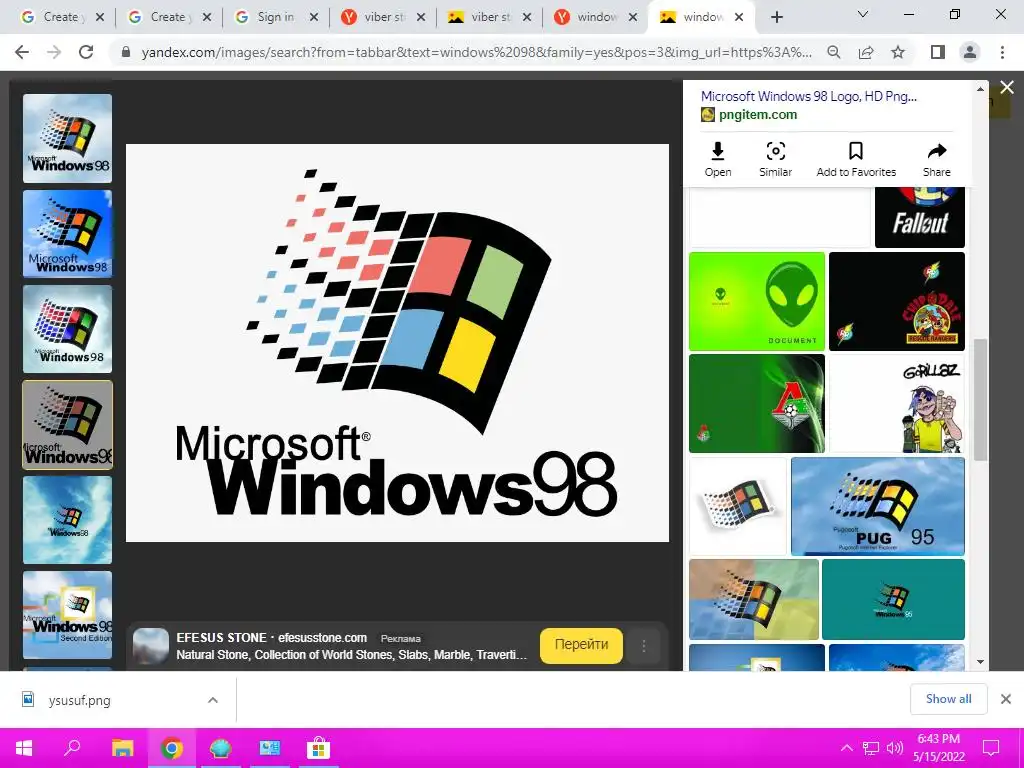Select small-logo cloud sky thumbnail

67,520
